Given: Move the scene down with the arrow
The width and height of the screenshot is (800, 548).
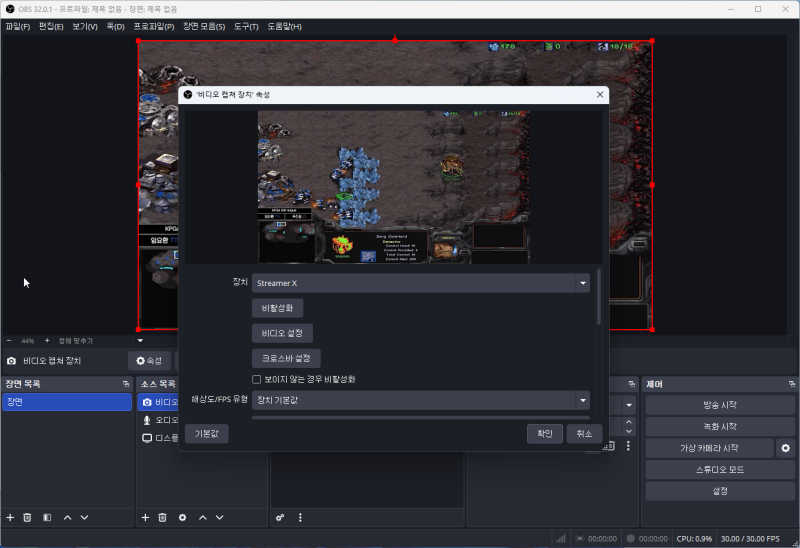Looking at the screenshot, I should click(85, 517).
